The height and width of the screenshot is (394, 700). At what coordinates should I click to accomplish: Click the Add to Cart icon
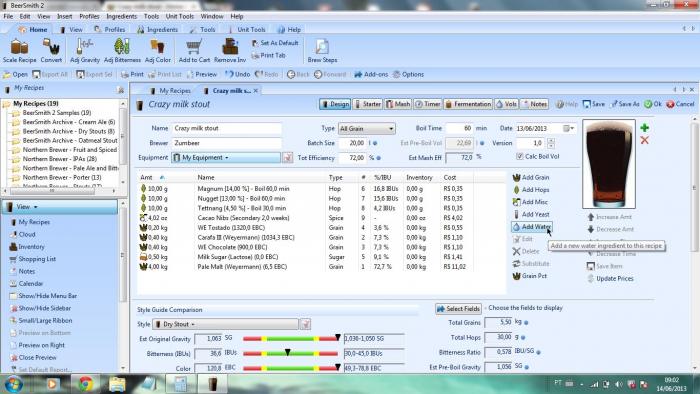(x=194, y=50)
